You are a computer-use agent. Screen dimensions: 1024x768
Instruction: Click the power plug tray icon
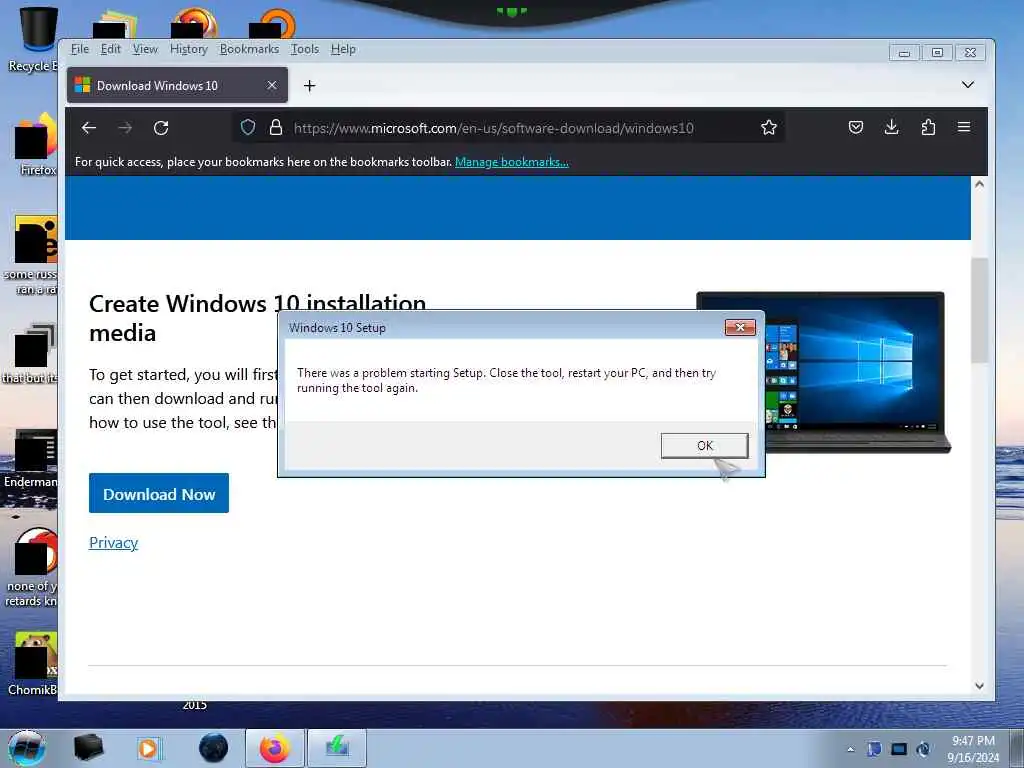point(923,749)
